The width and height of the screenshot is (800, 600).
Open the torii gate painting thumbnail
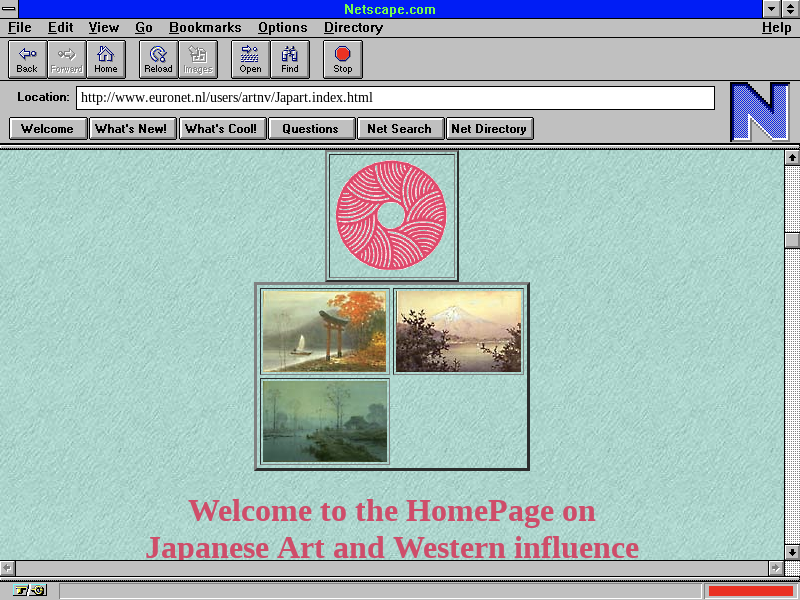325,331
